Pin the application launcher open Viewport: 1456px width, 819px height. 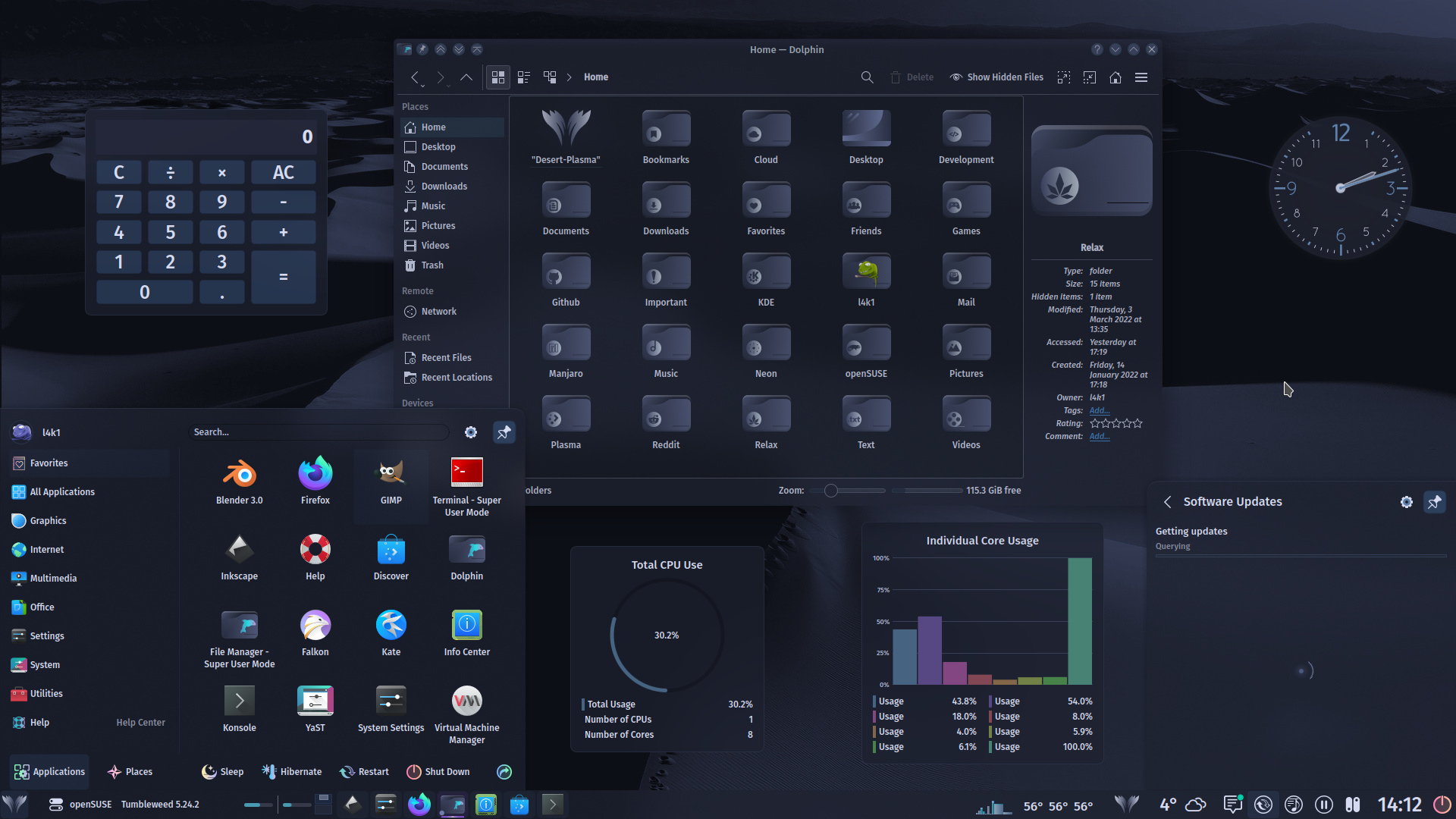[504, 432]
